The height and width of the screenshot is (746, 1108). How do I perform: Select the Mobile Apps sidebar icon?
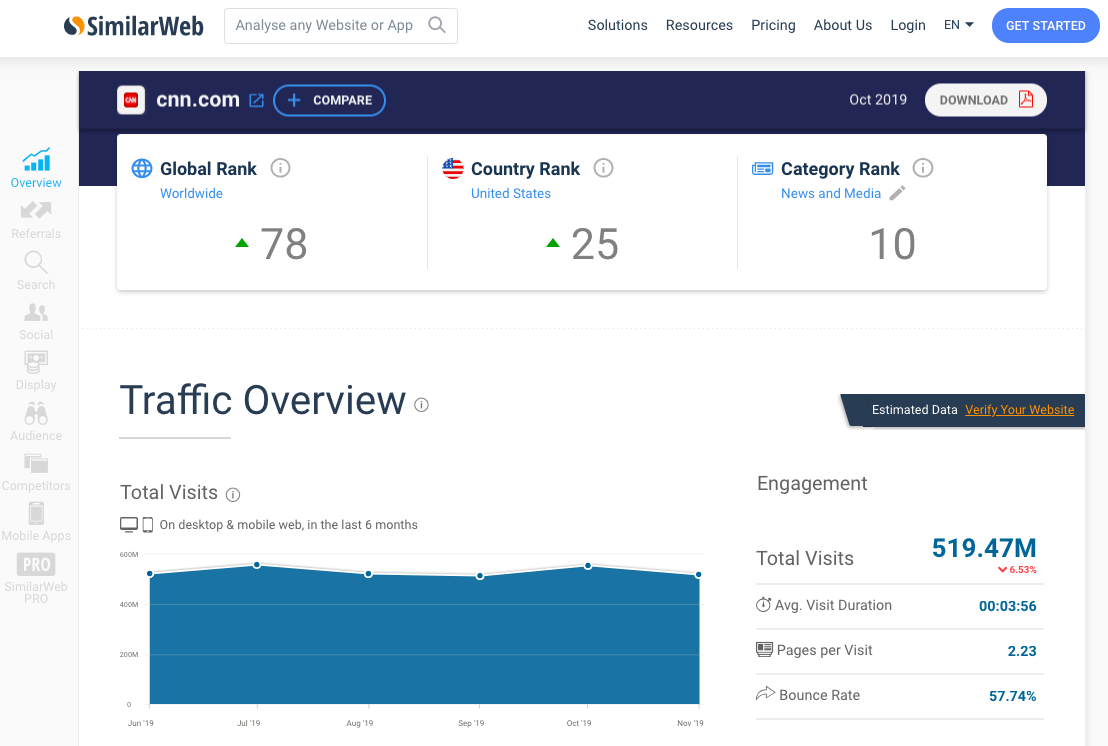35,520
